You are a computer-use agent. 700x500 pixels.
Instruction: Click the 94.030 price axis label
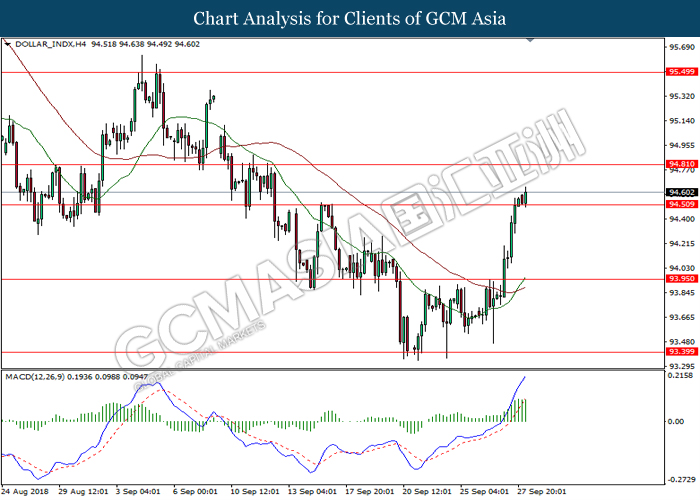[x=683, y=268]
